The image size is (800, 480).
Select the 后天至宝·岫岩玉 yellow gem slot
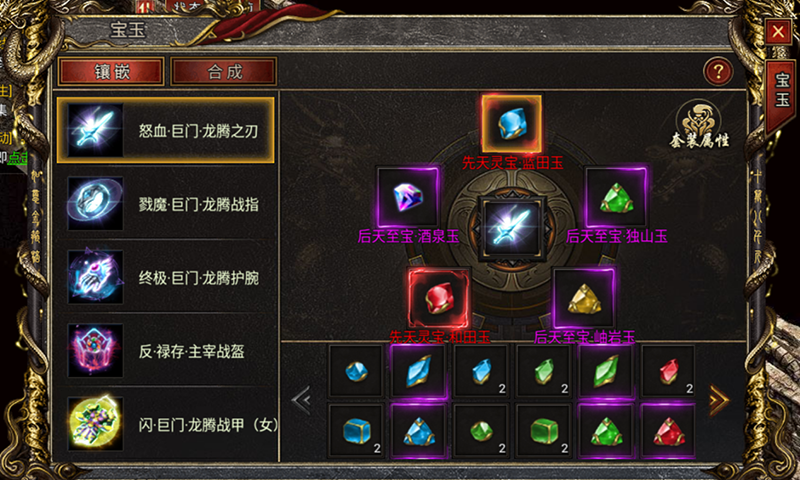click(x=584, y=298)
